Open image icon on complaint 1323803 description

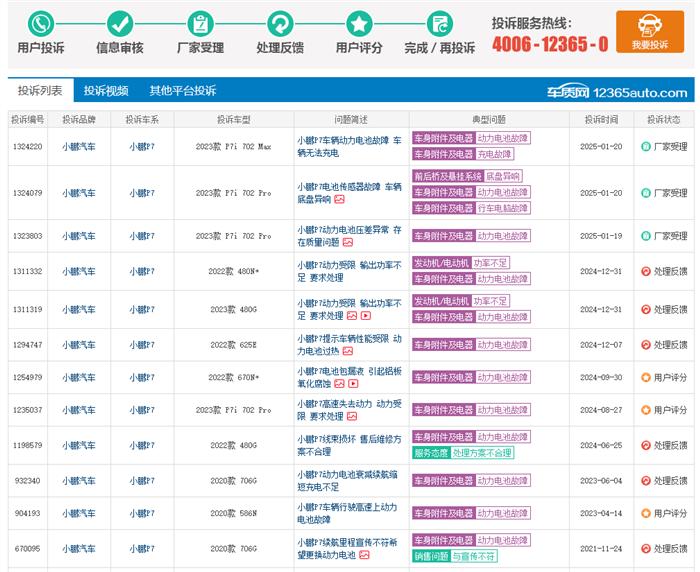click(x=348, y=242)
